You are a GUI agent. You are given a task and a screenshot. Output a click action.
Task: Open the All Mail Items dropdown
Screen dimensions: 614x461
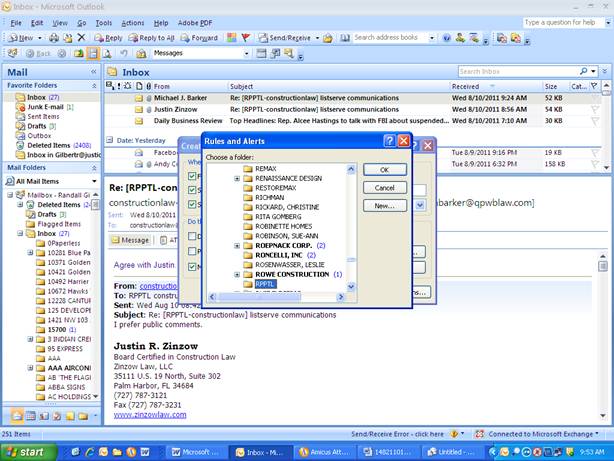[x=94, y=181]
